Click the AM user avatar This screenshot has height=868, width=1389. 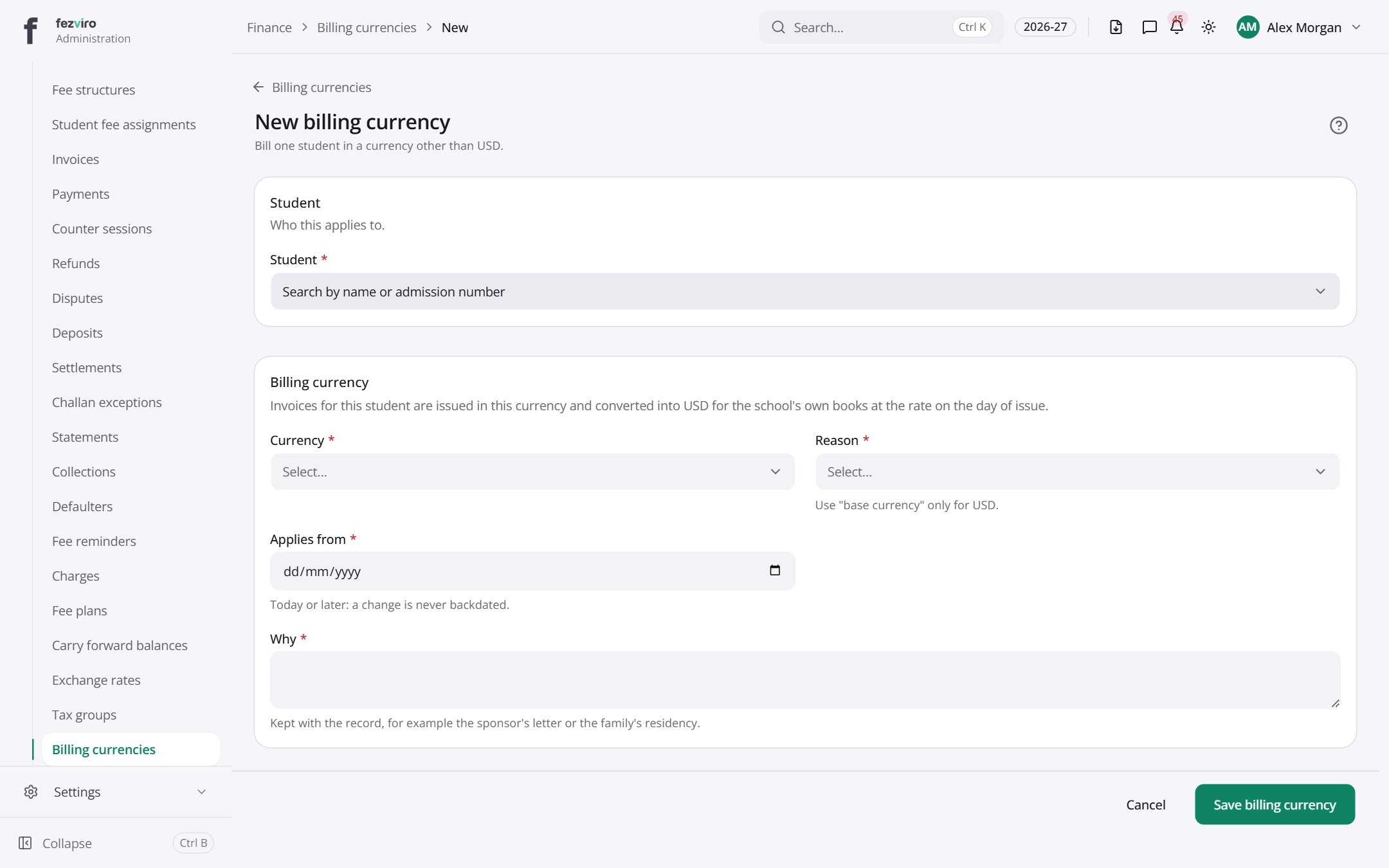(x=1248, y=27)
